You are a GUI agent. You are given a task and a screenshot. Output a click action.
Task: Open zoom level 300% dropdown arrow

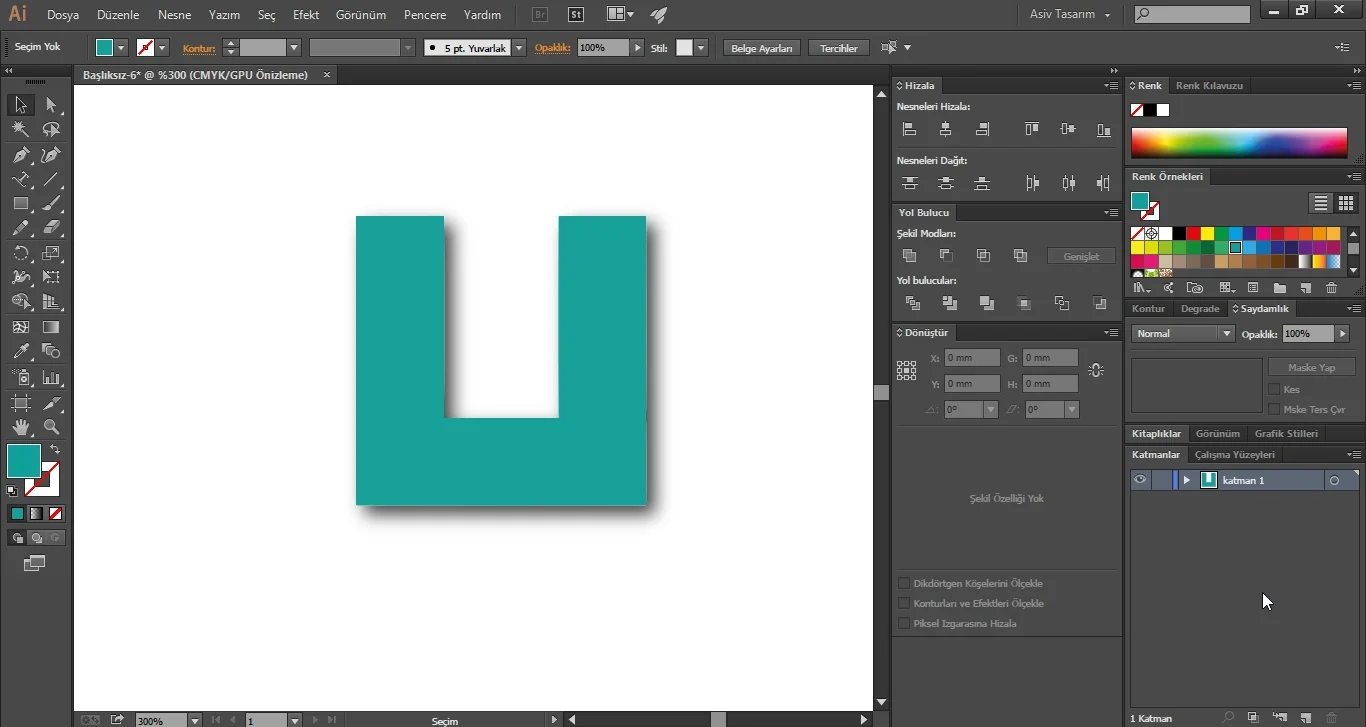194,720
